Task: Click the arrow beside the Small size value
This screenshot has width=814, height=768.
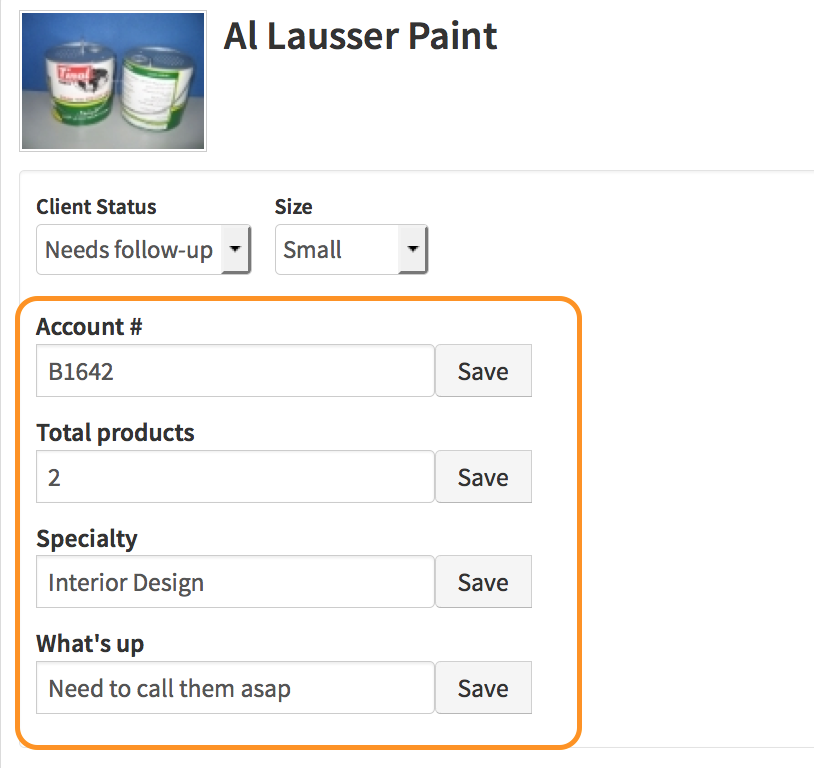Action: click(413, 250)
